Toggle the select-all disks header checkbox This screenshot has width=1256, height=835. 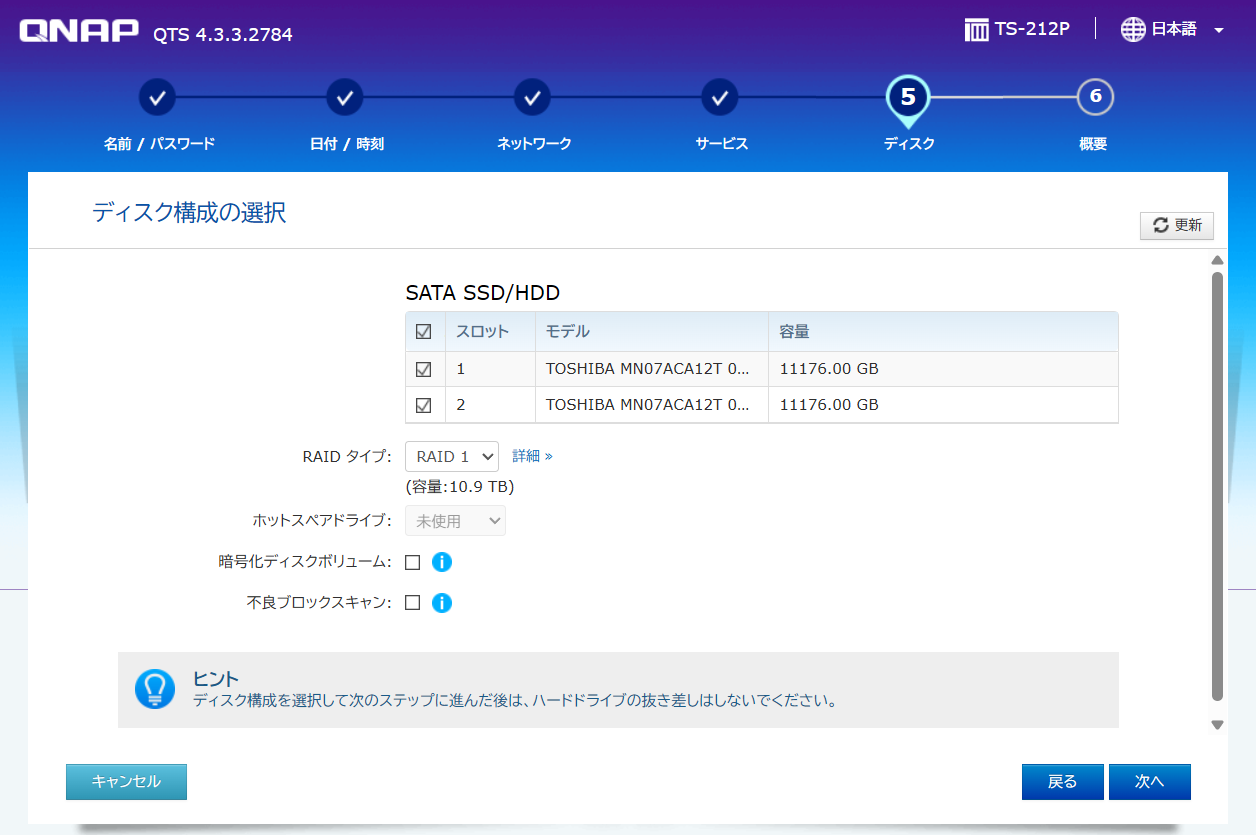[423, 332]
